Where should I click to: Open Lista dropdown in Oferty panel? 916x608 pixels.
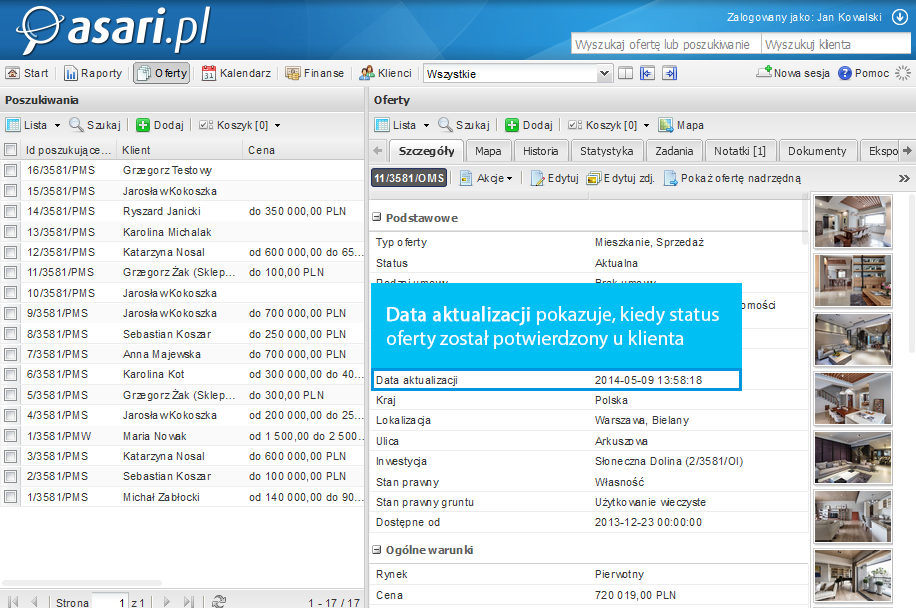pyautogui.click(x=403, y=125)
